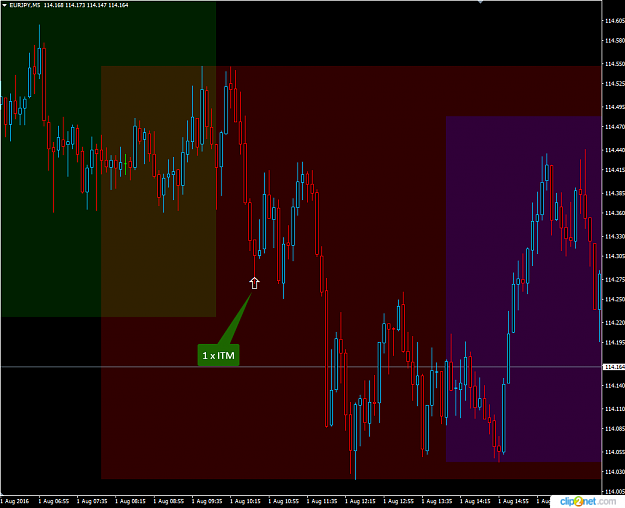625x508 pixels.
Task: Open the chart menu triangle beside EURJPY,M5
Action: pyautogui.click(x=4, y=5)
